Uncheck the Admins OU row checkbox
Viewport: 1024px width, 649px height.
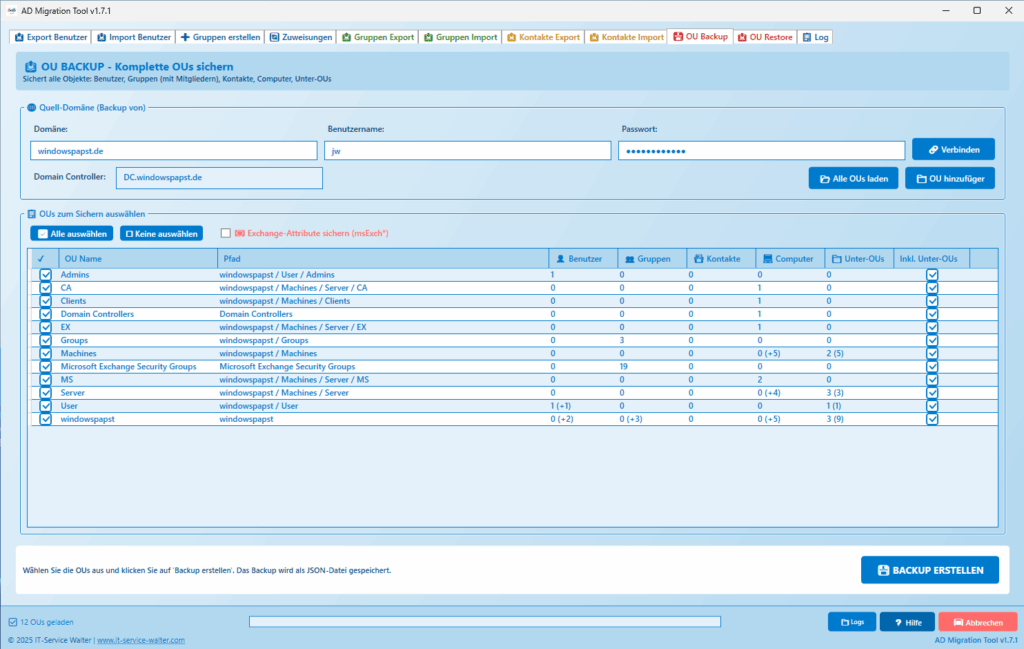[x=45, y=274]
